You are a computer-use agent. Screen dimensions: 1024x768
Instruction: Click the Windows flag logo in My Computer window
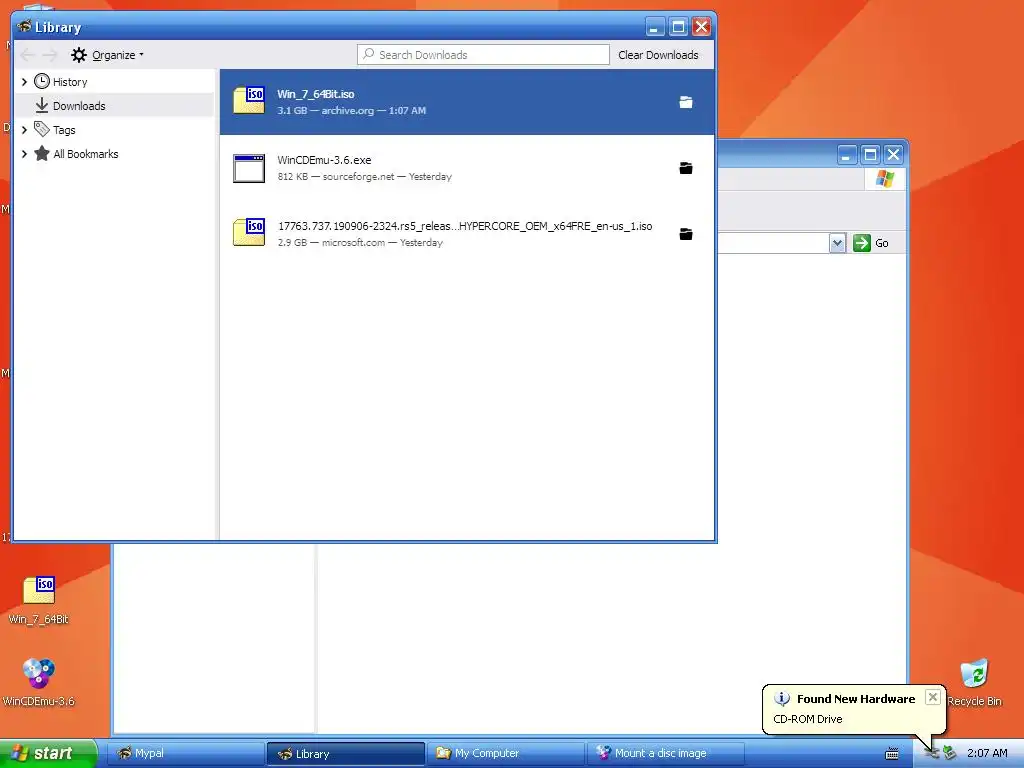(x=885, y=178)
